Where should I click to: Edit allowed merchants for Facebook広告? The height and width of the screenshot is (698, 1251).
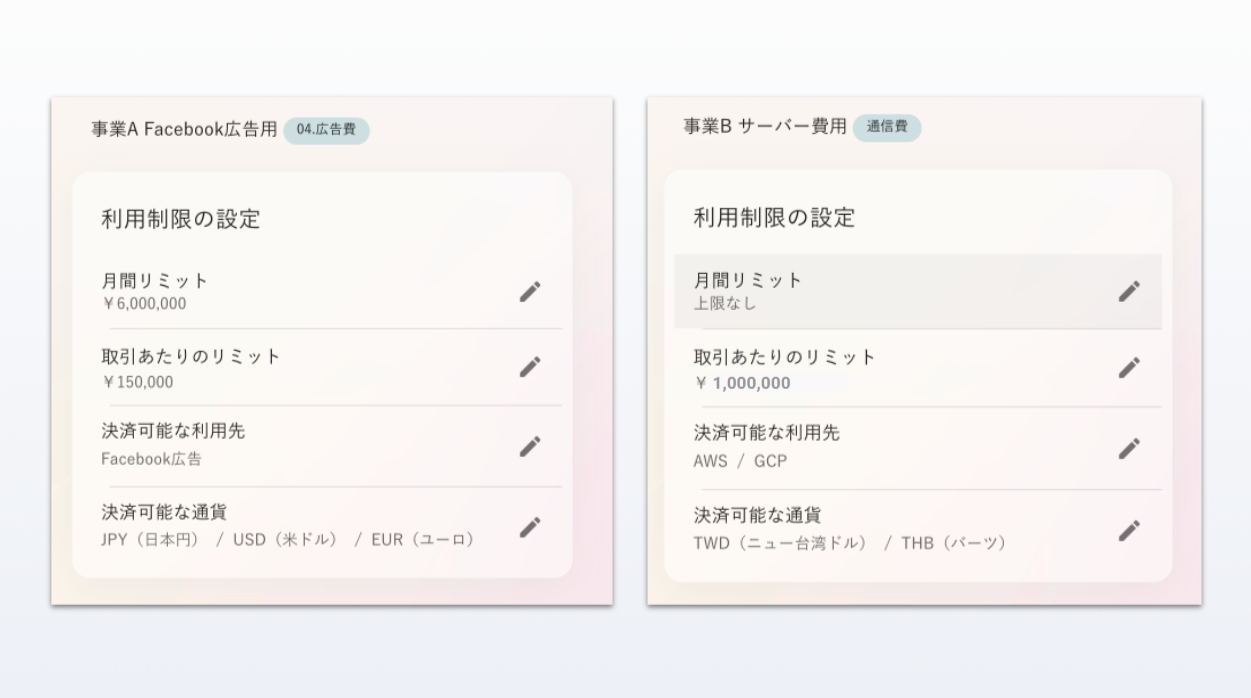[531, 447]
